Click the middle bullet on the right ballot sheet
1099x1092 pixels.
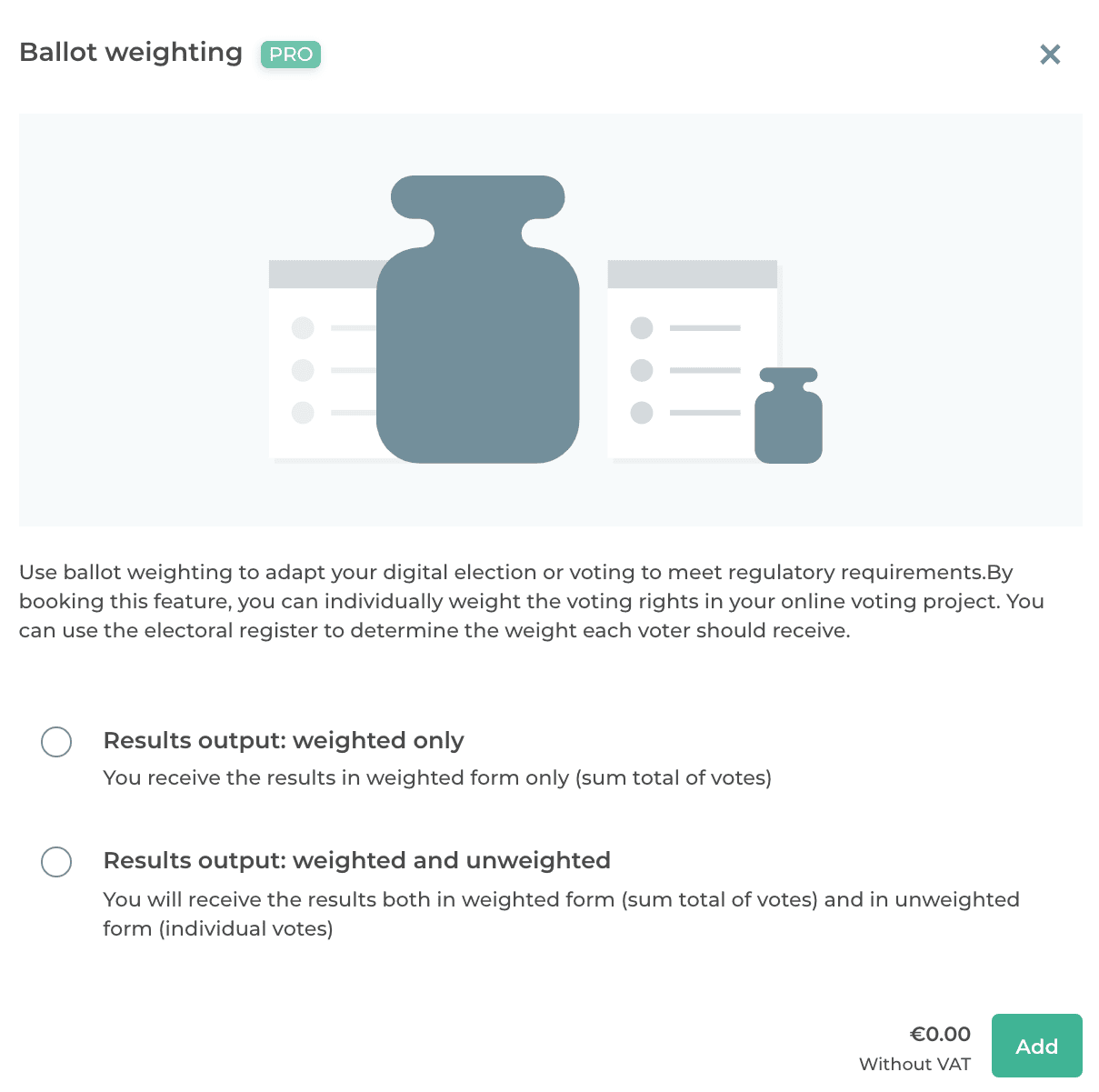(642, 370)
